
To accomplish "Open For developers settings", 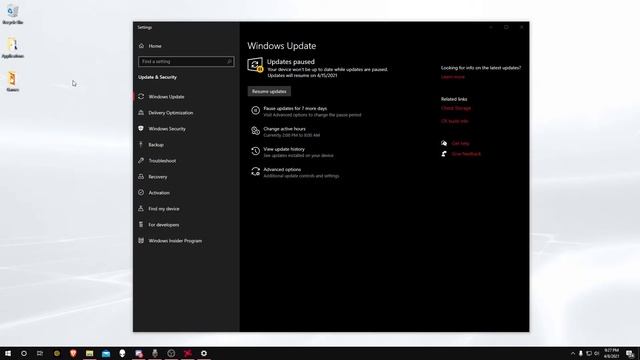I will point(164,225).
